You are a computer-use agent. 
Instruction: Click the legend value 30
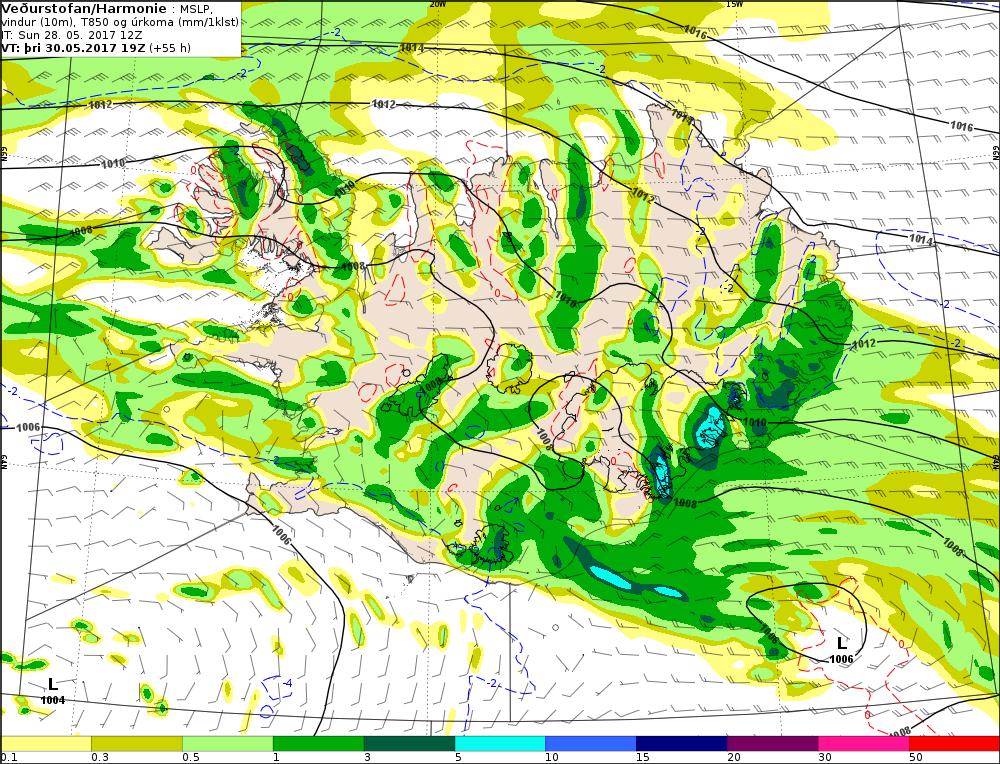(x=825, y=758)
